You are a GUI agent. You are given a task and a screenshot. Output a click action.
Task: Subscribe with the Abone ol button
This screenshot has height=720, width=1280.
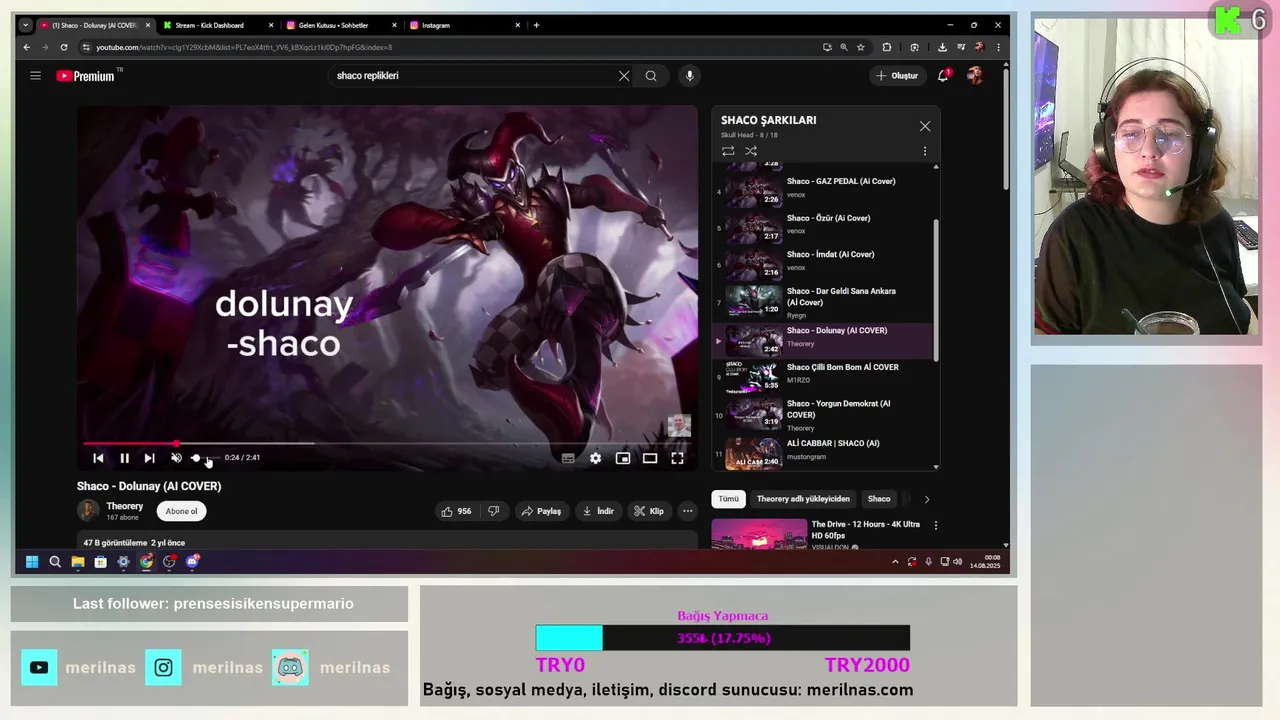181,511
